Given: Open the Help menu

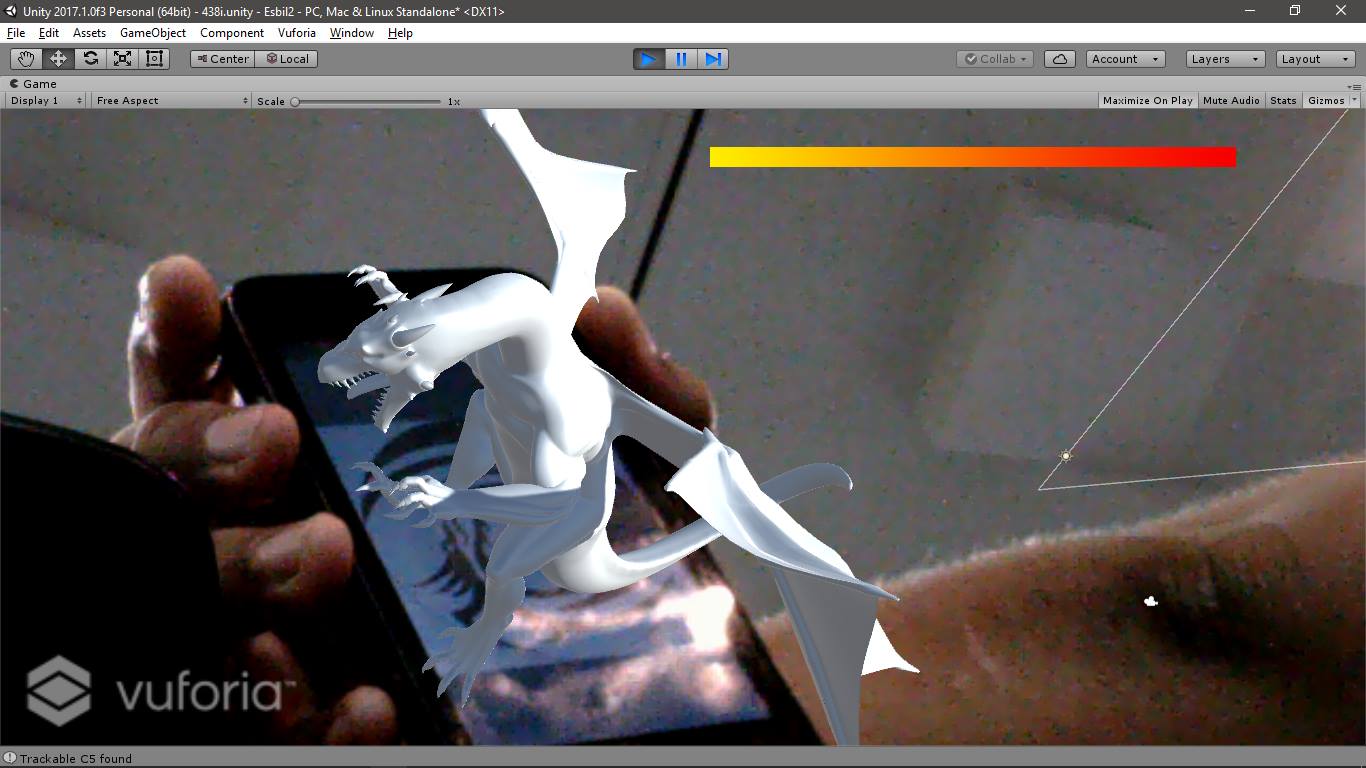Looking at the screenshot, I should 400,33.
